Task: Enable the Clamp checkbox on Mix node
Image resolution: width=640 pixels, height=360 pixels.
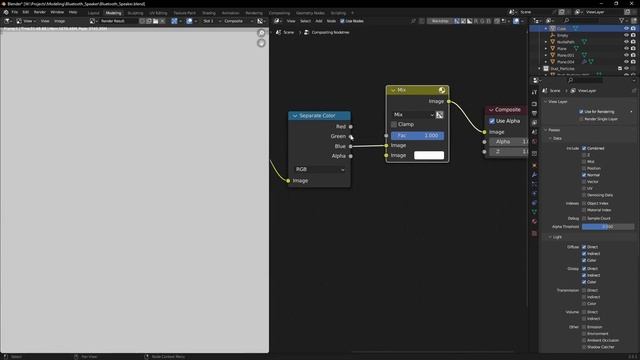Action: coord(394,124)
